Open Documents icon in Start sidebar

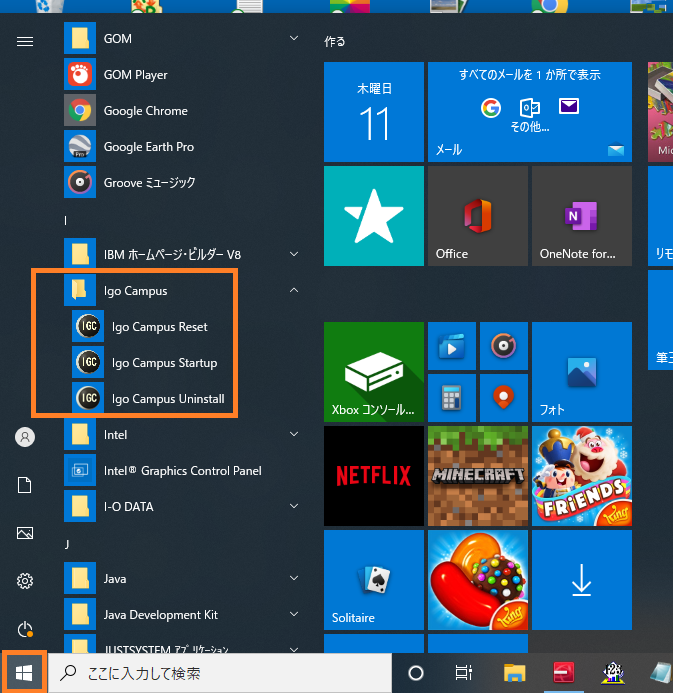coord(25,485)
